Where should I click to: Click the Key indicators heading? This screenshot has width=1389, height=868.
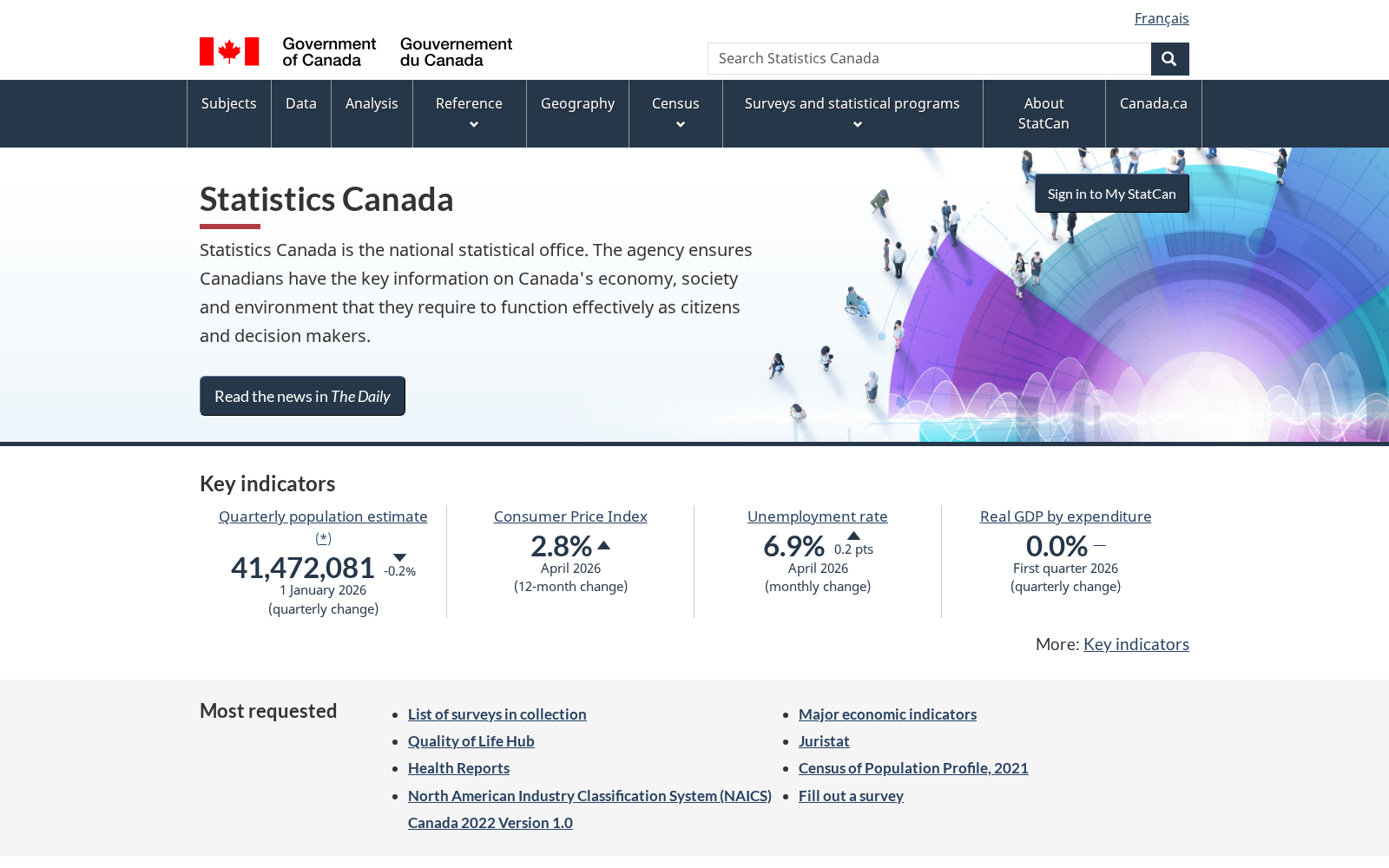[267, 483]
